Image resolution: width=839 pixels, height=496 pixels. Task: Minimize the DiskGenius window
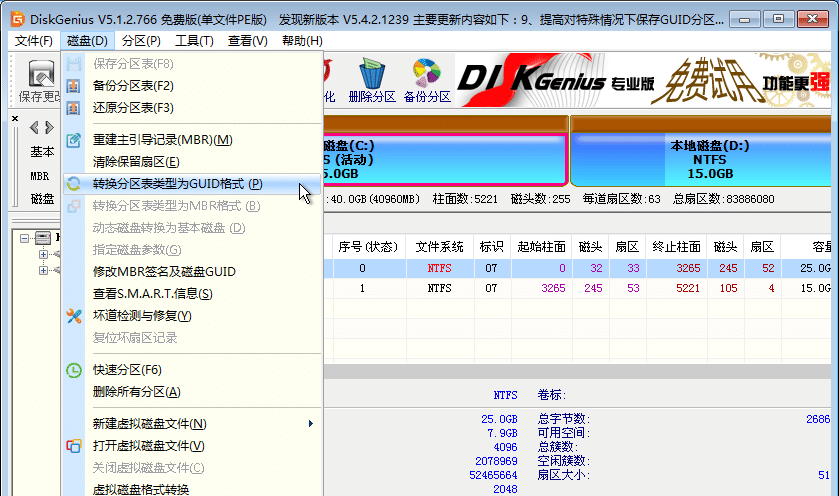point(744,20)
